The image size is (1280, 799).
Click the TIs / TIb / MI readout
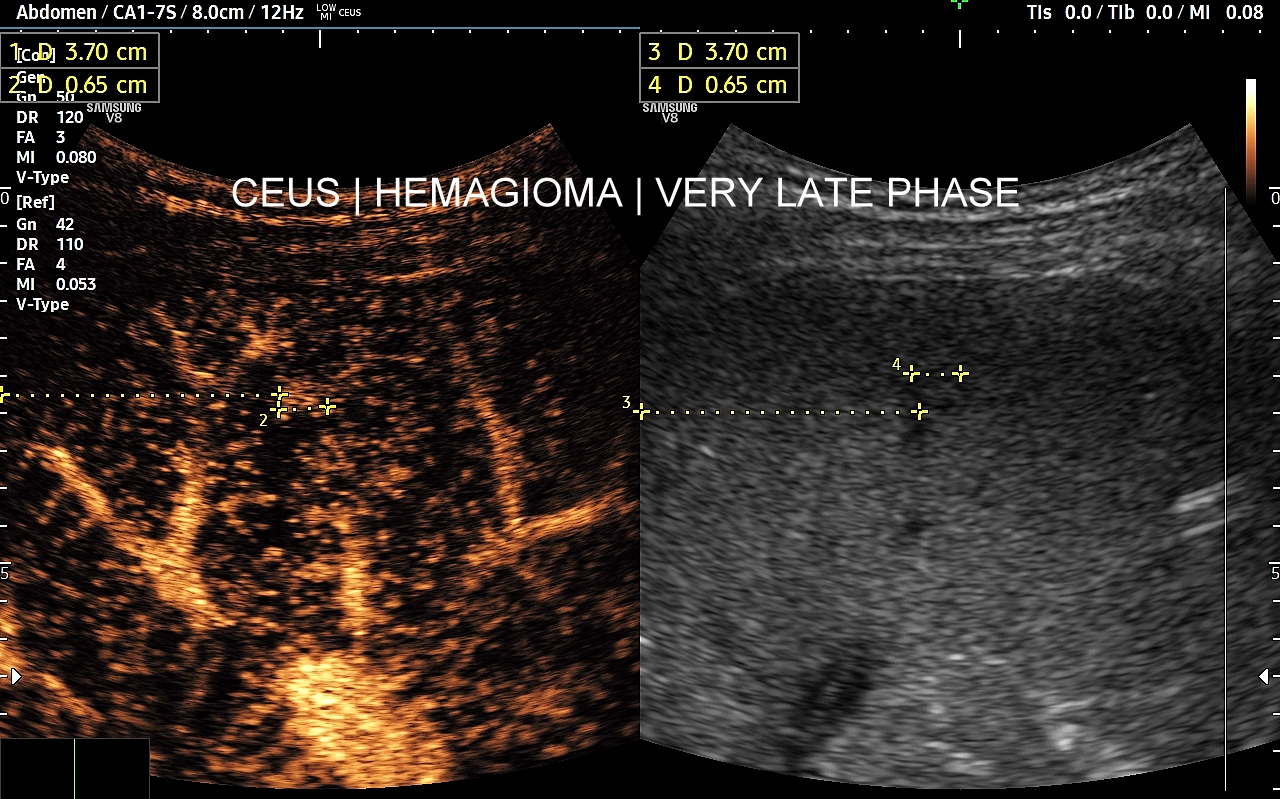1144,13
